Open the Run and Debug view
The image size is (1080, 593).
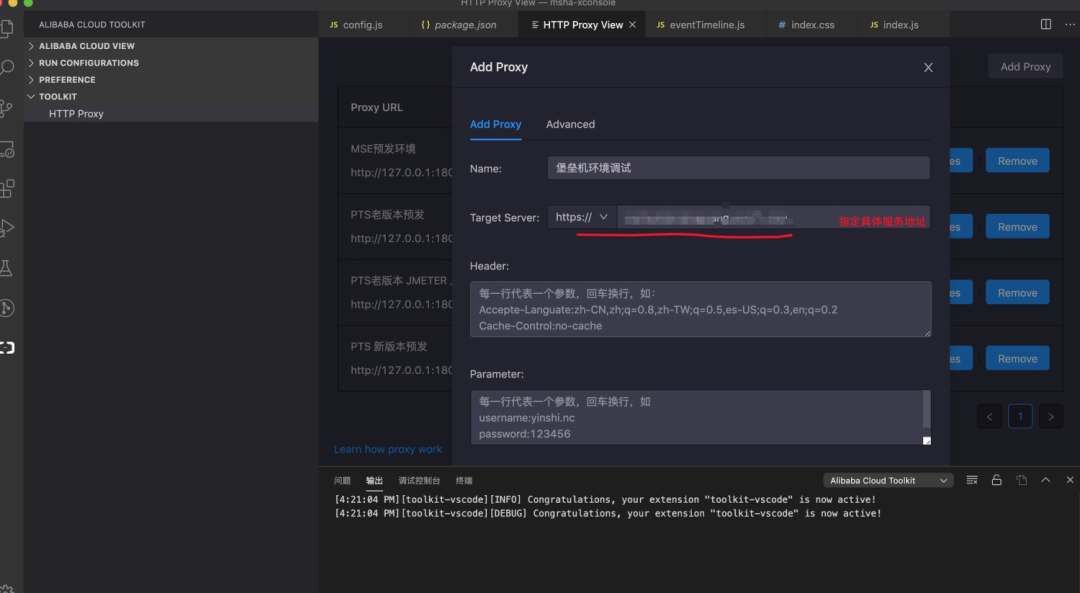click(x=7, y=228)
